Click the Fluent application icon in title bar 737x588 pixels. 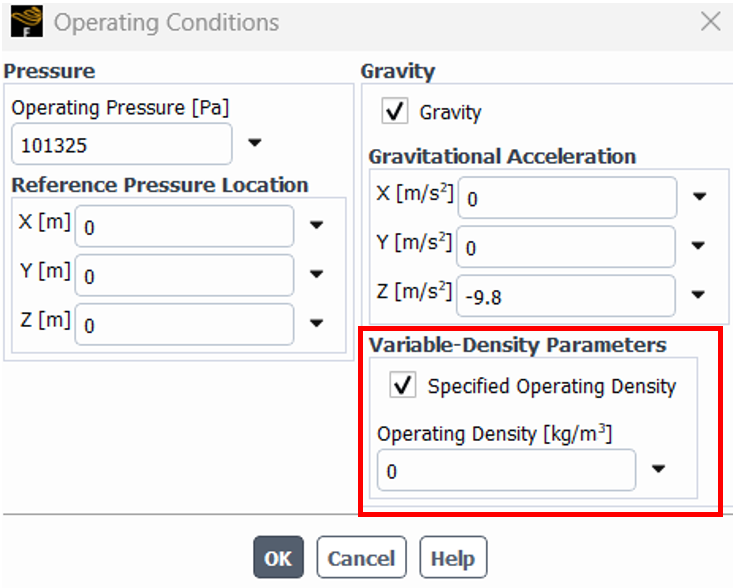point(27,21)
